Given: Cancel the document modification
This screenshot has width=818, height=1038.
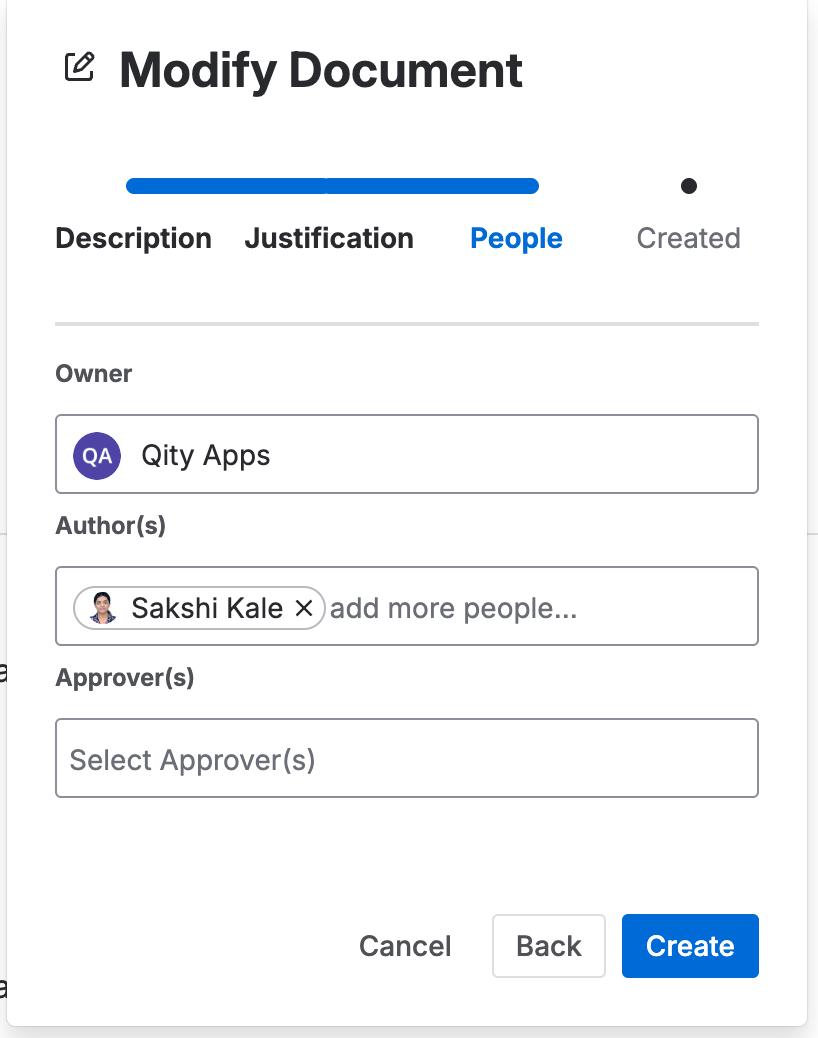Looking at the screenshot, I should pyautogui.click(x=405, y=946).
